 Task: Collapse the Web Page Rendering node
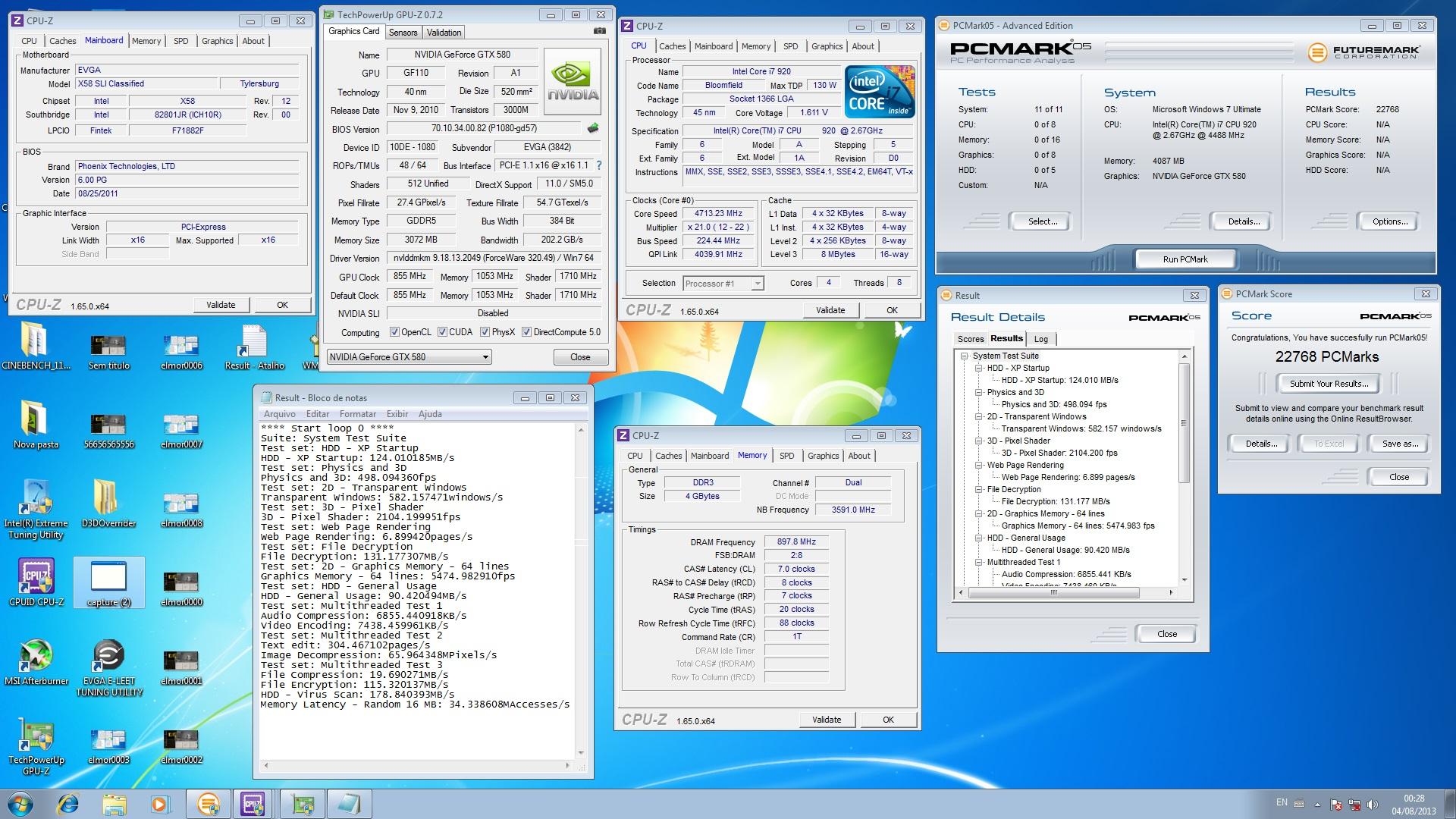978,465
